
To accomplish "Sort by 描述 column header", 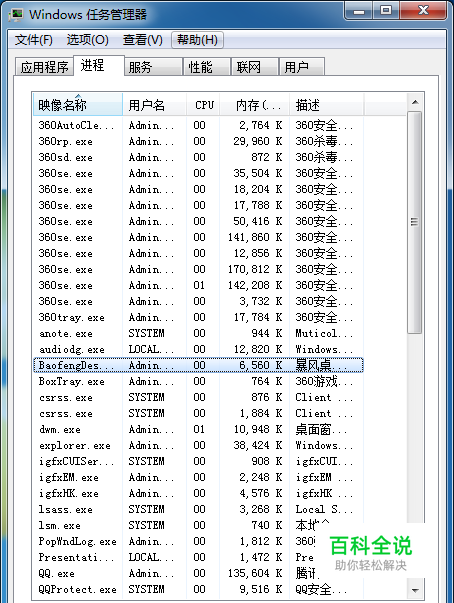I will coord(326,105).
